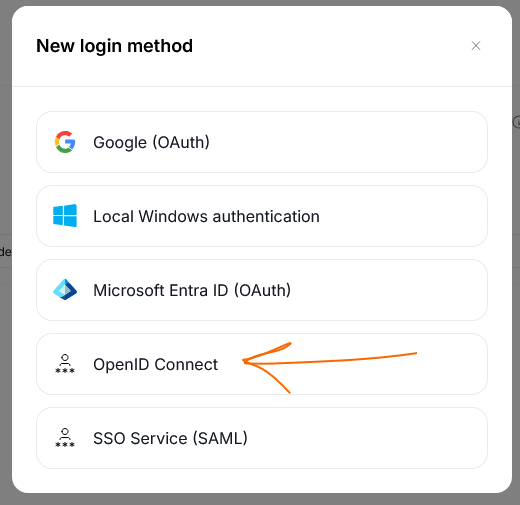520x505 pixels.
Task: Choose the OpenID Connect login method
Action: (x=262, y=364)
